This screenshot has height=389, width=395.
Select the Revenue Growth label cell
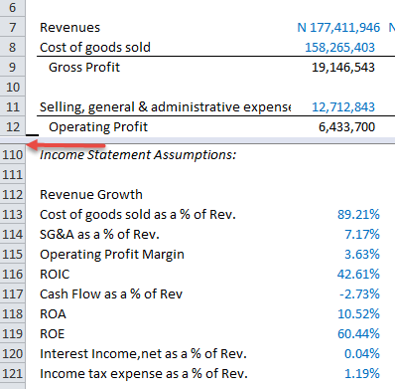coord(91,194)
